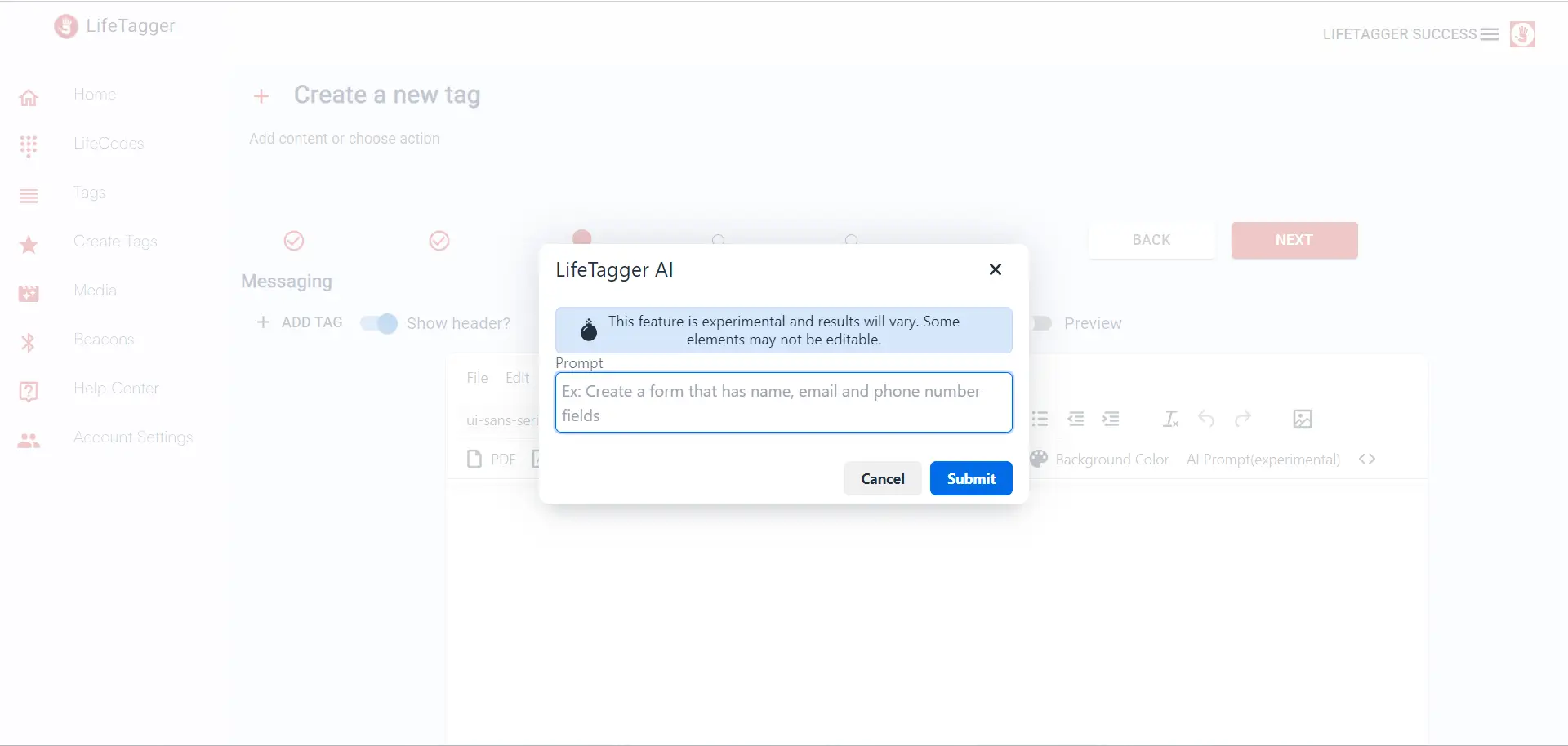Toggle the Preview switch
Screen dimensions: 1568x746
1042,323
